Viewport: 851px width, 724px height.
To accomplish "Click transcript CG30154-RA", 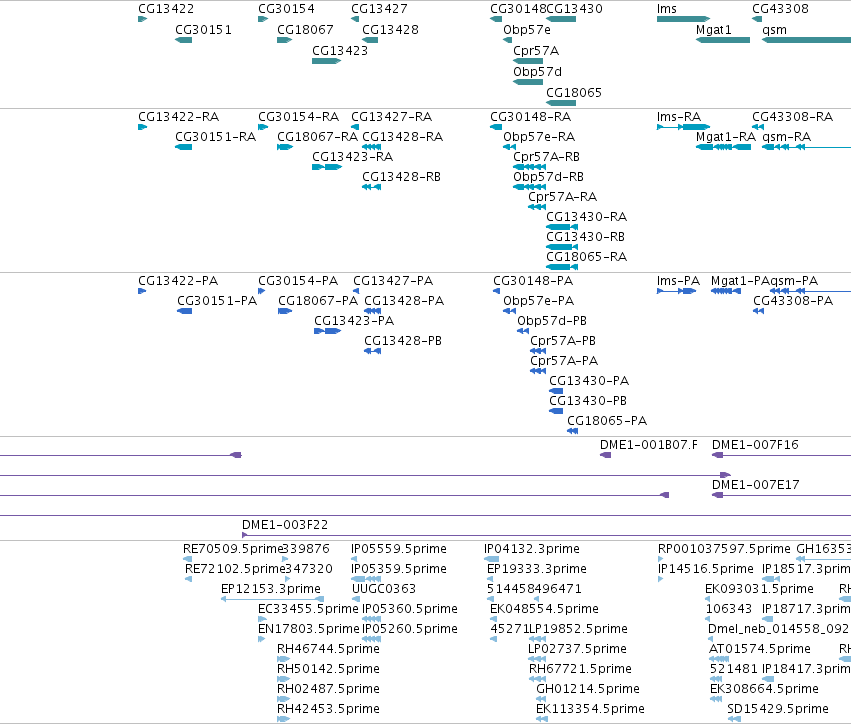I will point(263,127).
